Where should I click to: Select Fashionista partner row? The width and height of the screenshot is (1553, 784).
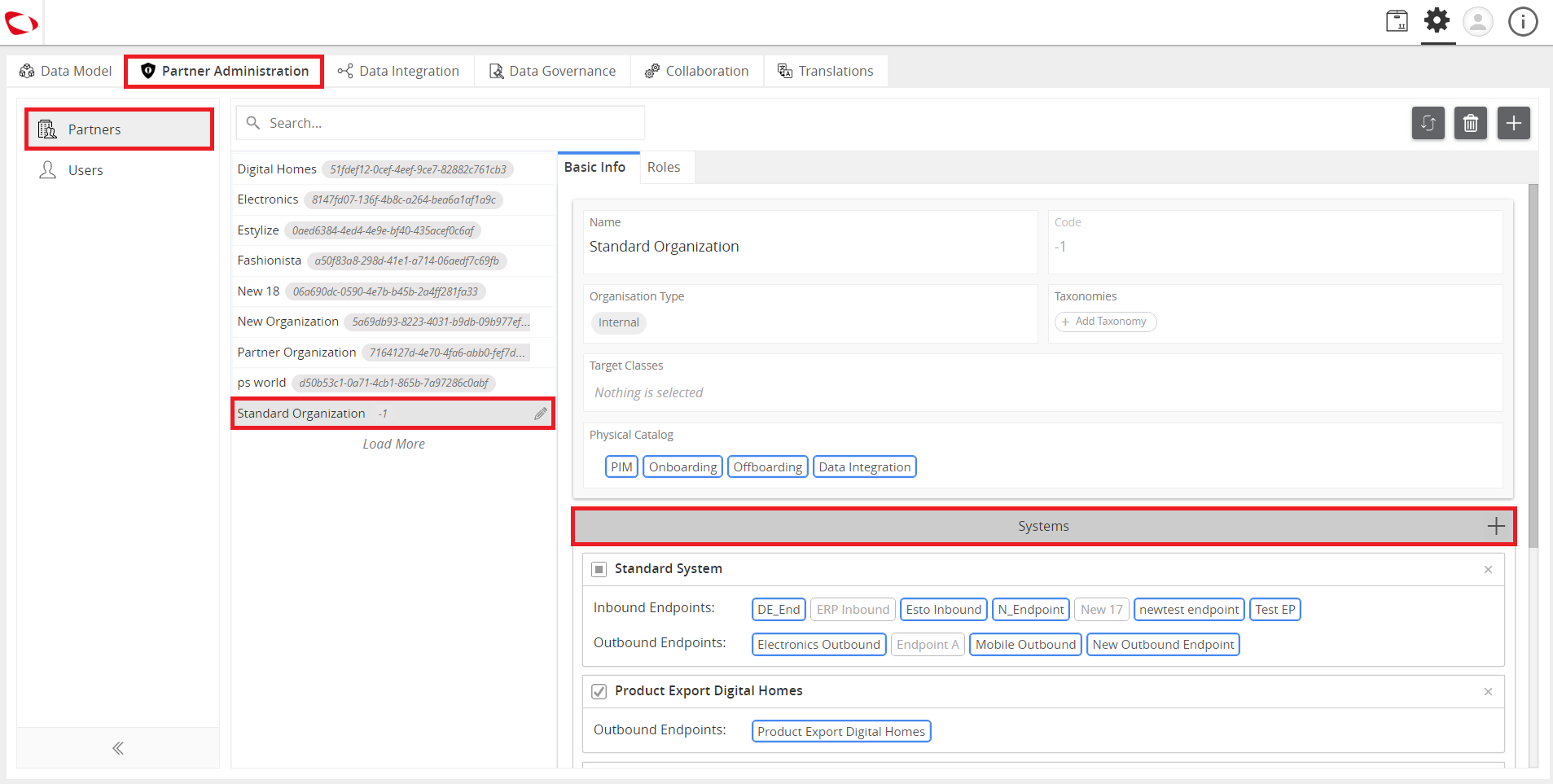click(x=394, y=261)
